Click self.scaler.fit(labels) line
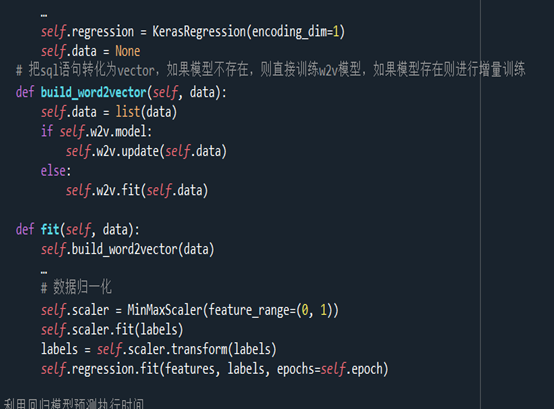Image resolution: width=554 pixels, height=409 pixels. (x=112, y=330)
